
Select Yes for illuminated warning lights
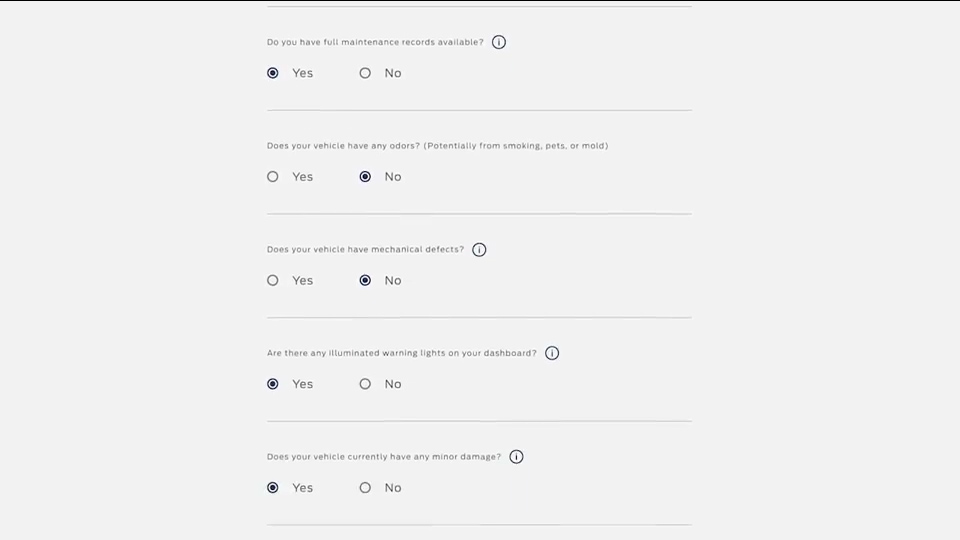(x=273, y=384)
